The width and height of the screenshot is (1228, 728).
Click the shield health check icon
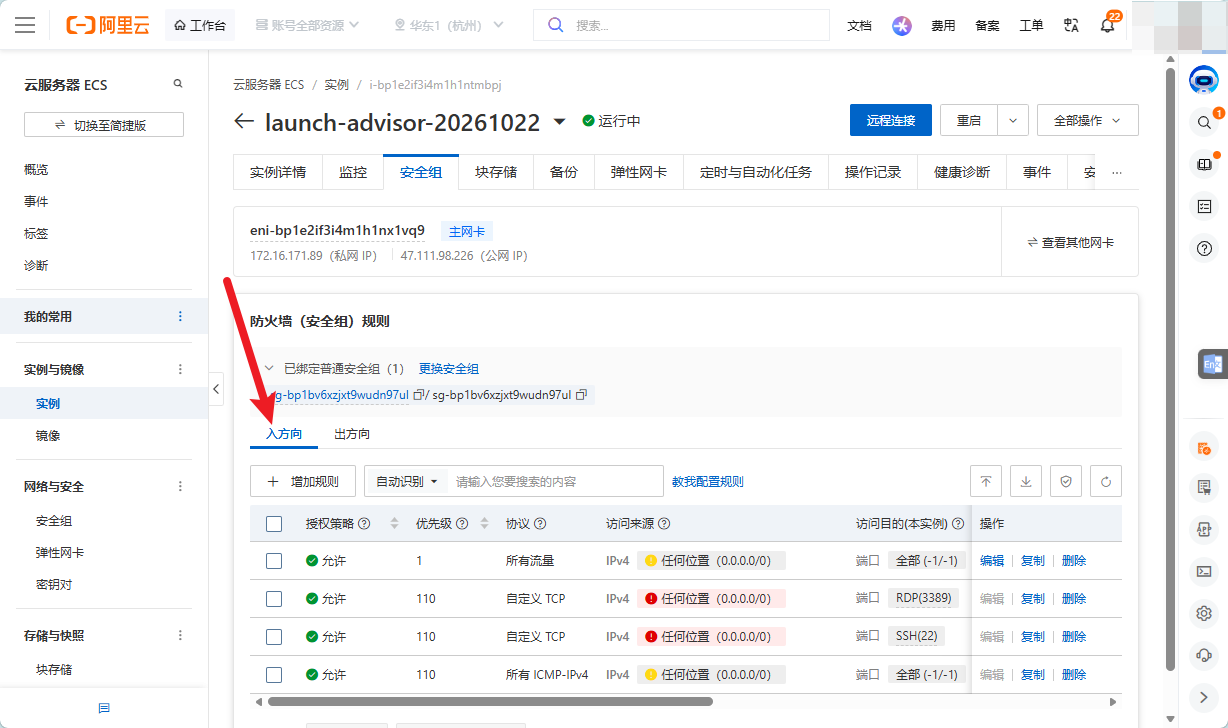pos(1066,481)
